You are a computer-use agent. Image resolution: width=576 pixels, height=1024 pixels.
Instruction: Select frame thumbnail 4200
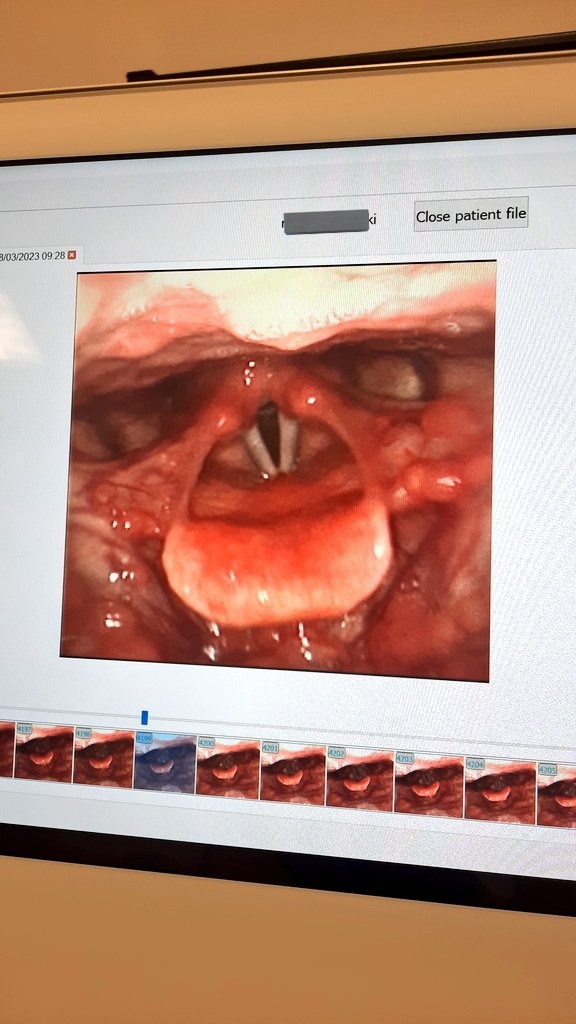click(228, 769)
